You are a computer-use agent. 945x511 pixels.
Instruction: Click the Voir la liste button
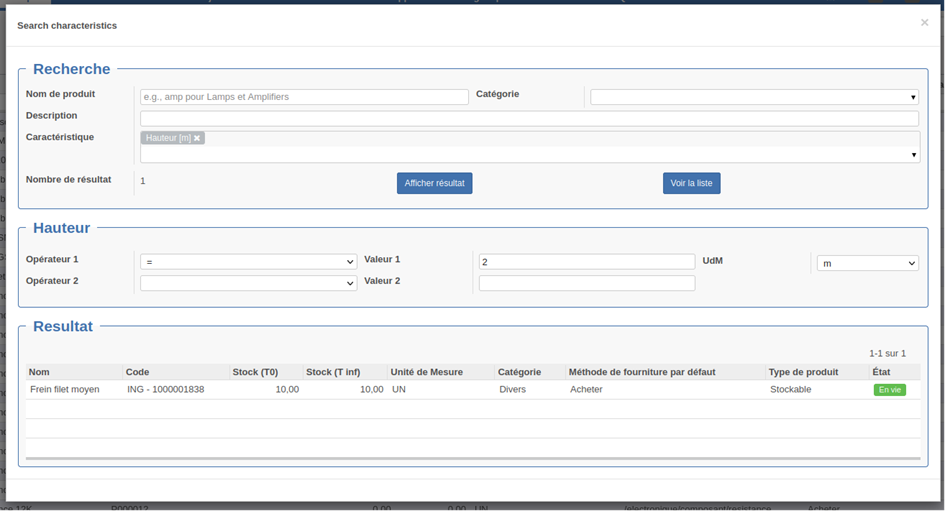click(x=691, y=184)
